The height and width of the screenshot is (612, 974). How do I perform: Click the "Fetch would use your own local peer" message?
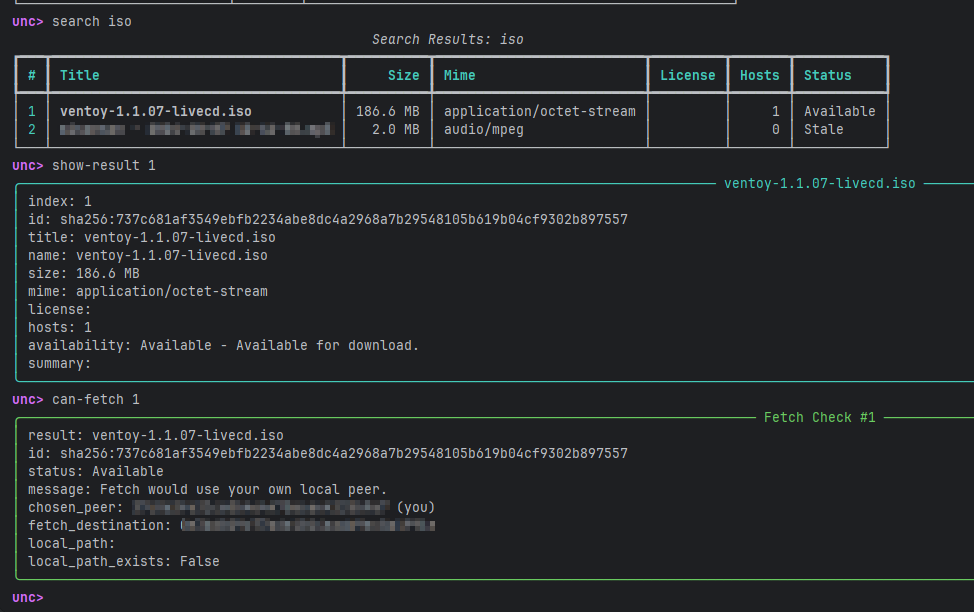(243, 489)
